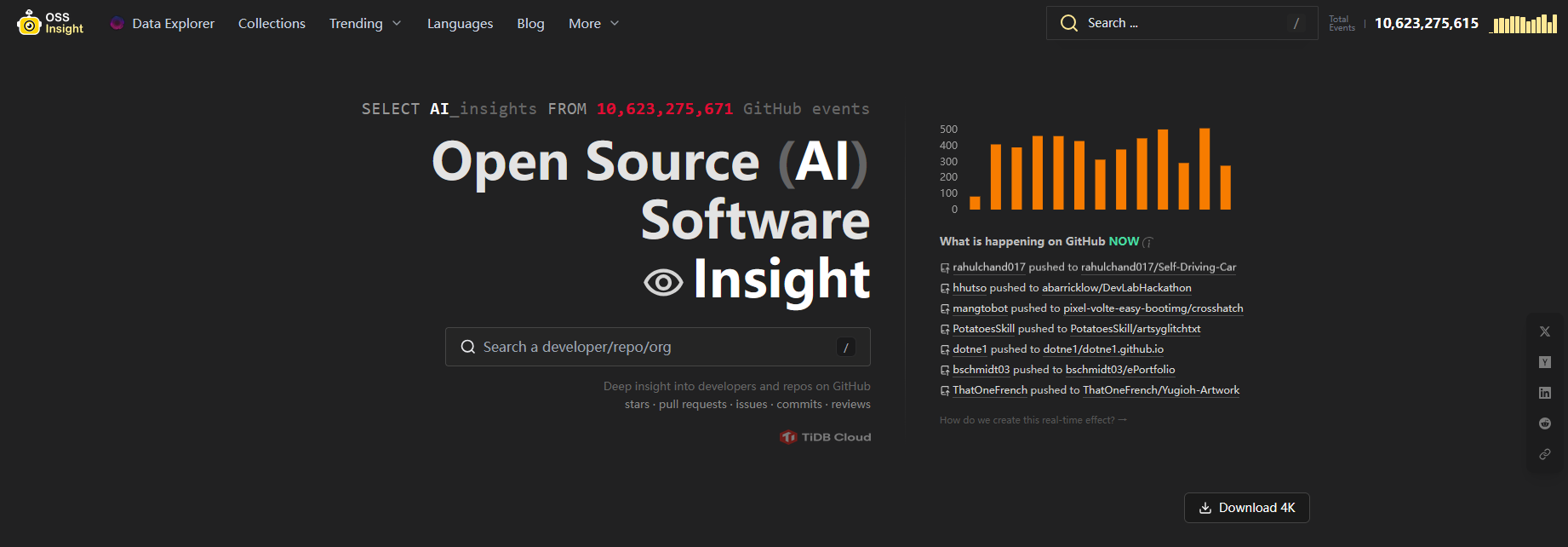Click the push event icon beside PotatoesSkill

945,329
